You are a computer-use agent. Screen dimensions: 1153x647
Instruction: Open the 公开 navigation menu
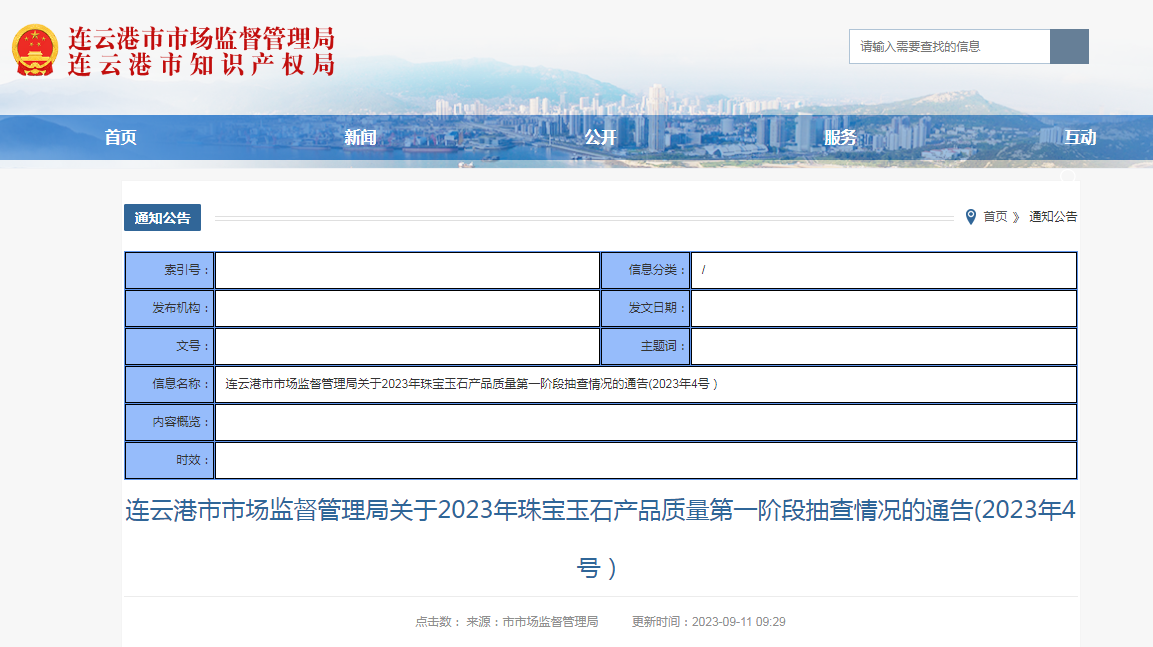click(600, 137)
